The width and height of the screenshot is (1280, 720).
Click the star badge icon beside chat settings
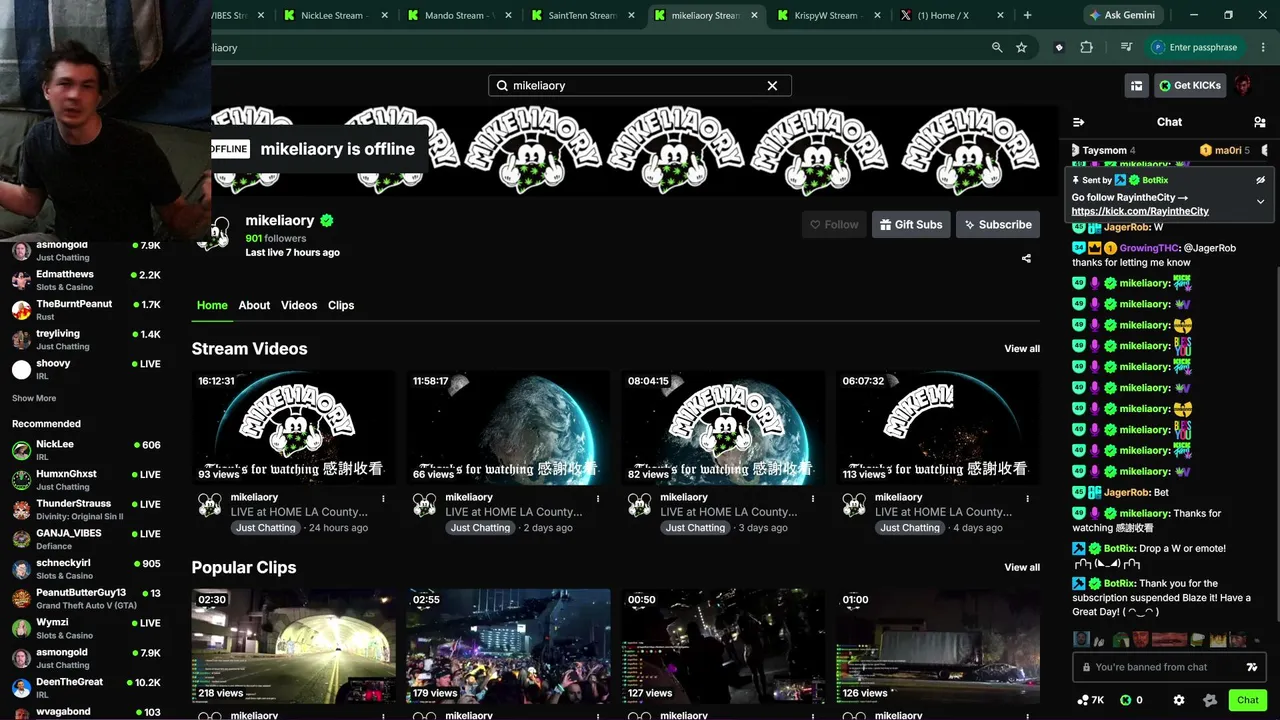[x=1210, y=700]
